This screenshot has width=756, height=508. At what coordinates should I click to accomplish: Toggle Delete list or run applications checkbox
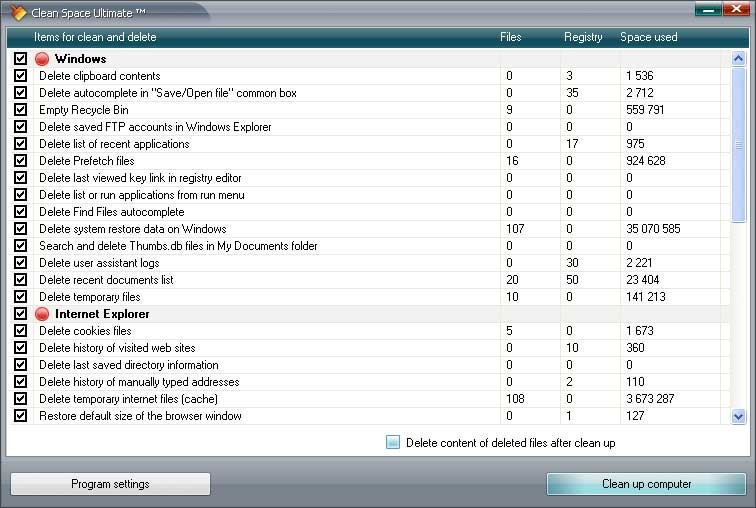(x=20, y=195)
